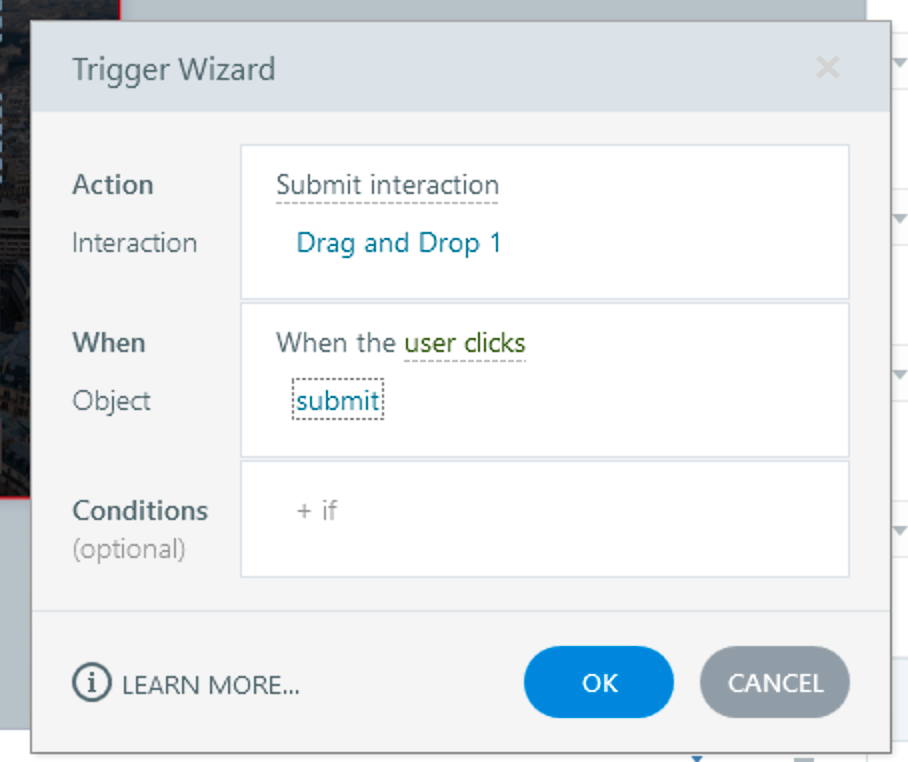
Task: Click the When label
Action: pos(109,343)
